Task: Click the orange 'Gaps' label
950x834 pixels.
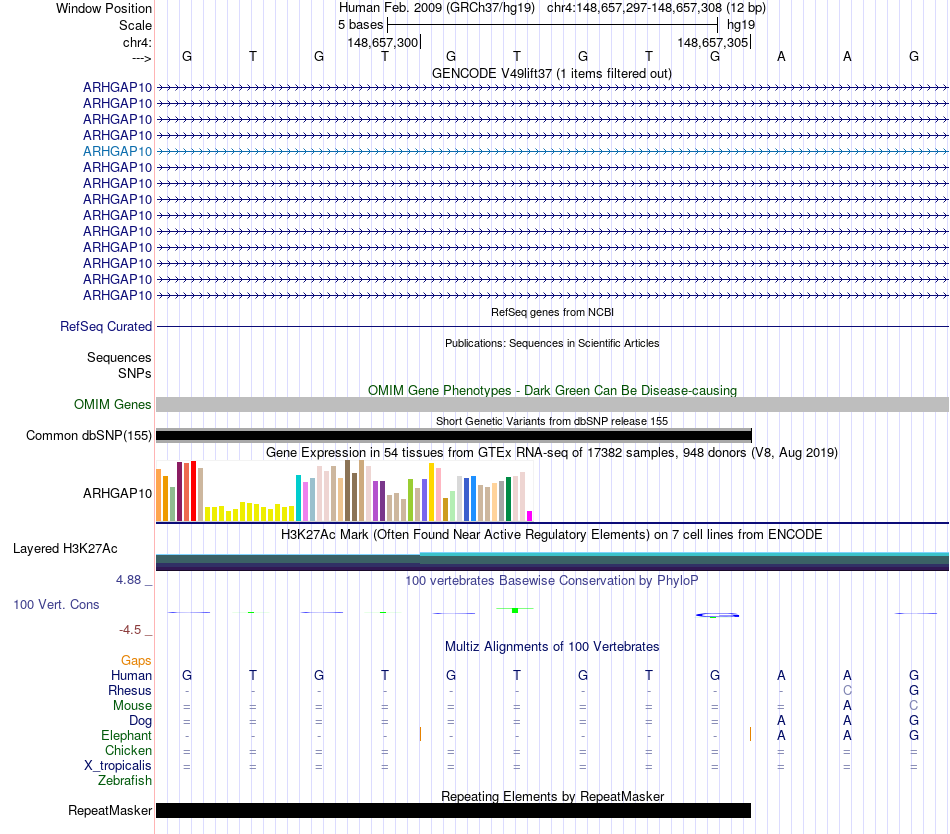Action: pos(136,661)
